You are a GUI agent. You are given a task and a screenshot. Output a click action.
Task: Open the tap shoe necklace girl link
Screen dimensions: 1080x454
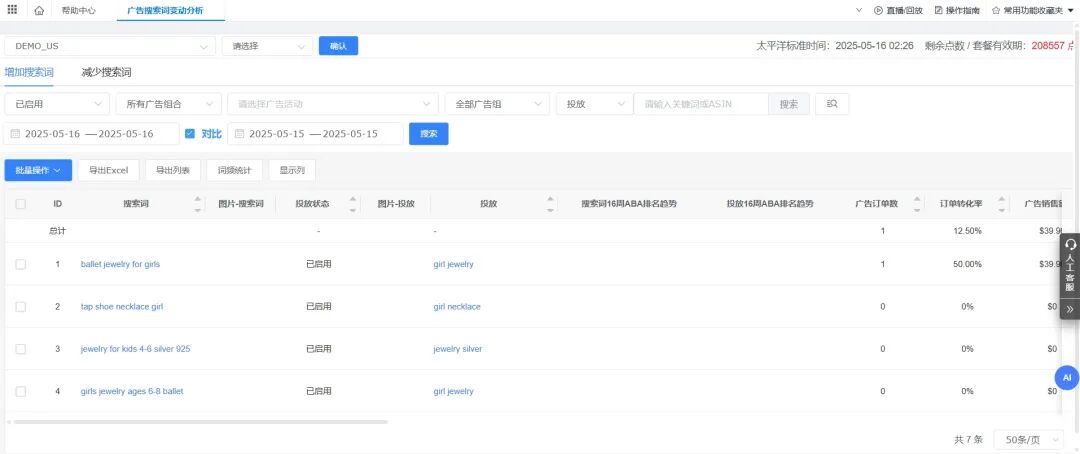122,307
